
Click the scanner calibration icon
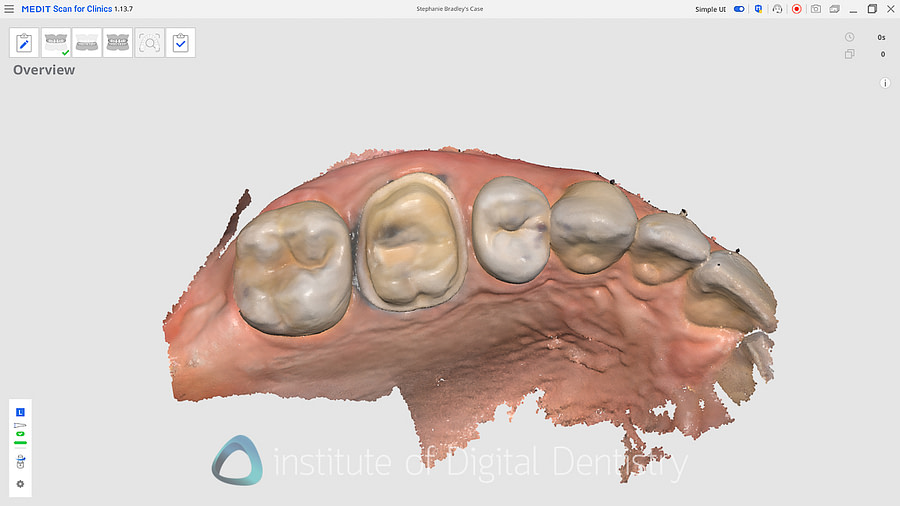(20, 462)
